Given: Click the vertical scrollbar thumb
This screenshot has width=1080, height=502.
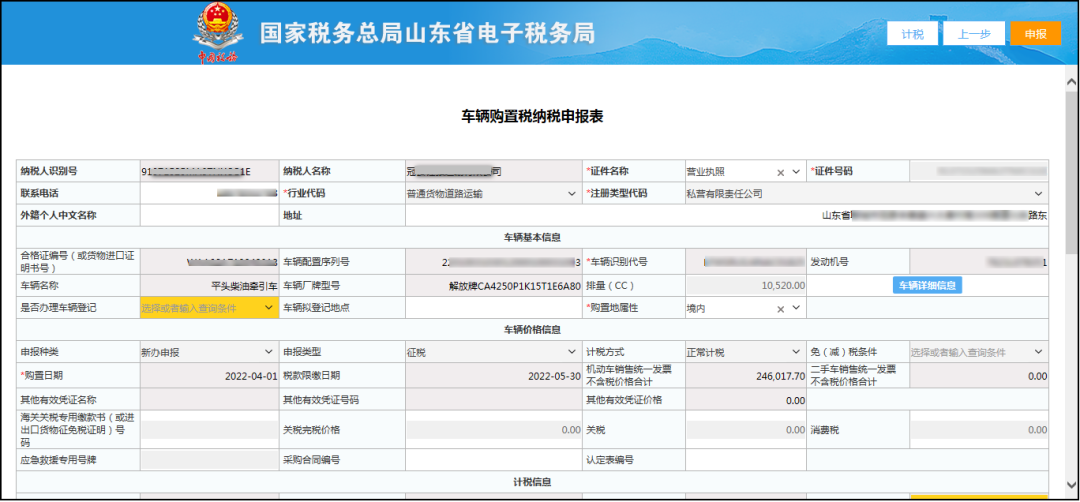Looking at the screenshot, I should click(x=1071, y=173).
